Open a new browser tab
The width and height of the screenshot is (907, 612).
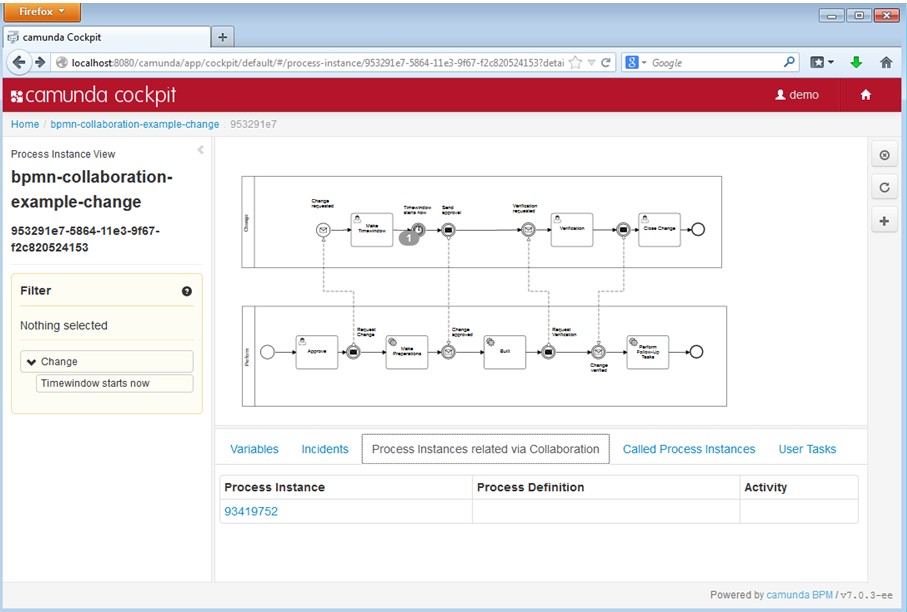222,37
